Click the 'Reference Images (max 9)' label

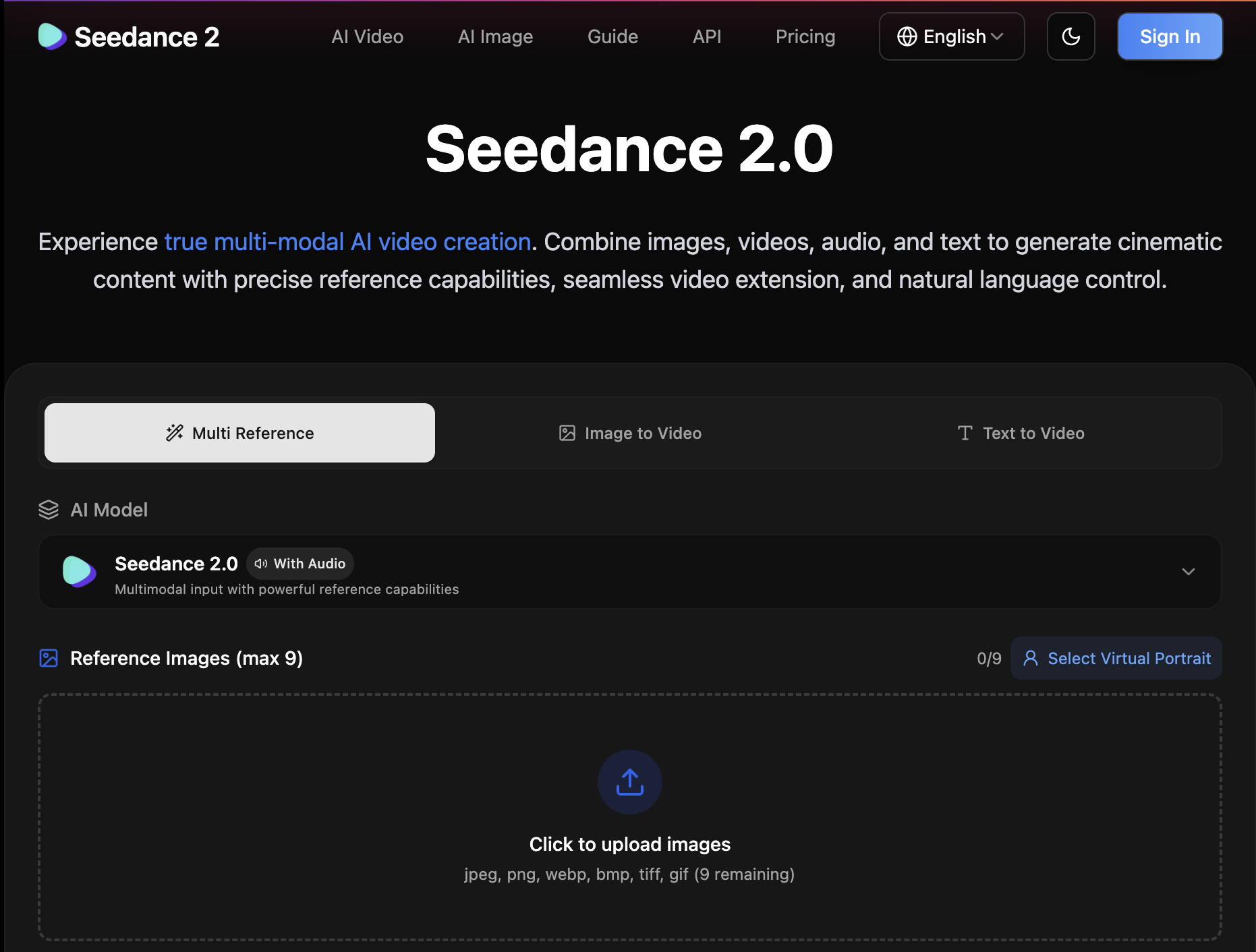(186, 658)
